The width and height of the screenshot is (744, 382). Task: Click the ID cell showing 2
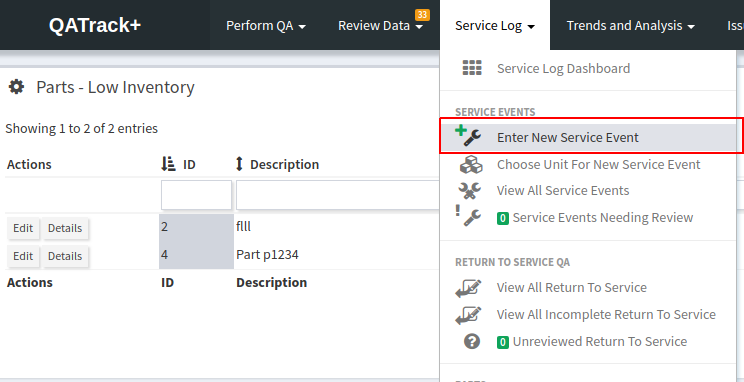pos(196,227)
